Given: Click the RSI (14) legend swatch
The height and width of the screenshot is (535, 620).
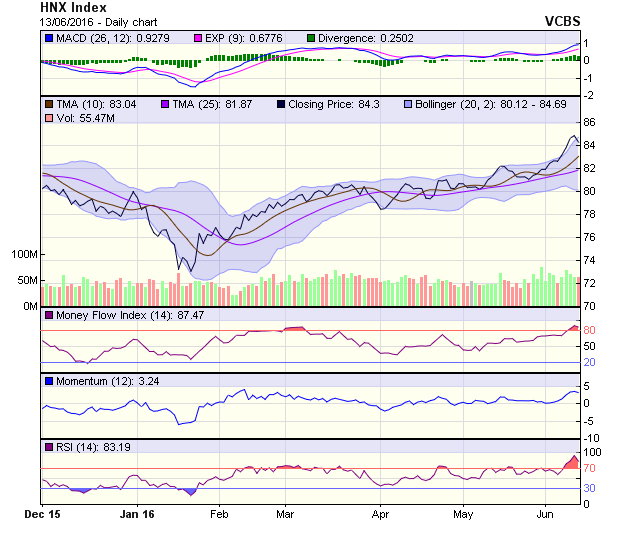Looking at the screenshot, I should (x=48, y=446).
